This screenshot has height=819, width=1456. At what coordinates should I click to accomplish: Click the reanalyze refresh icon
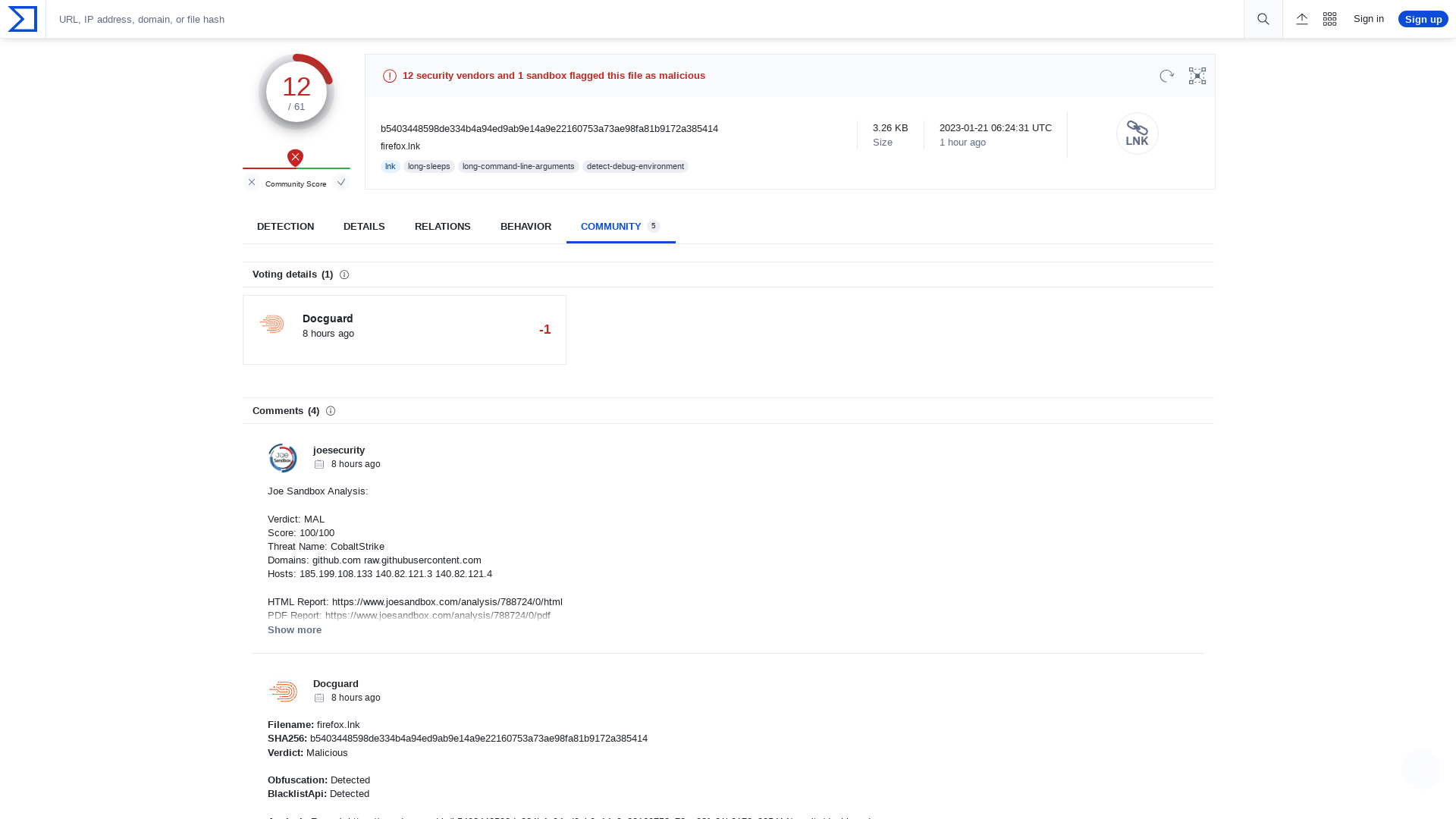coord(1167,76)
